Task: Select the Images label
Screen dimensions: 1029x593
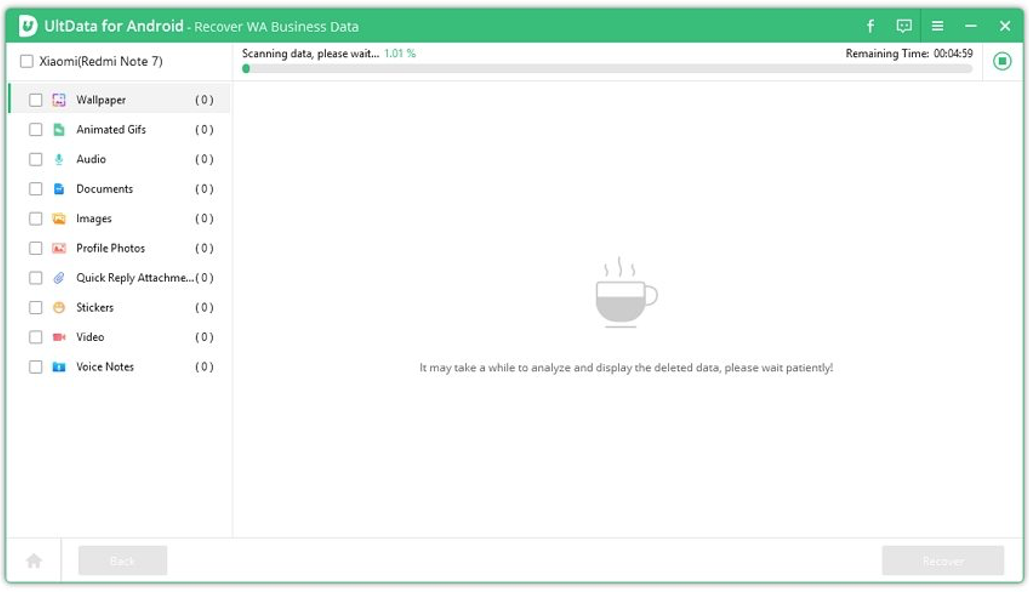Action: pyautogui.click(x=94, y=218)
